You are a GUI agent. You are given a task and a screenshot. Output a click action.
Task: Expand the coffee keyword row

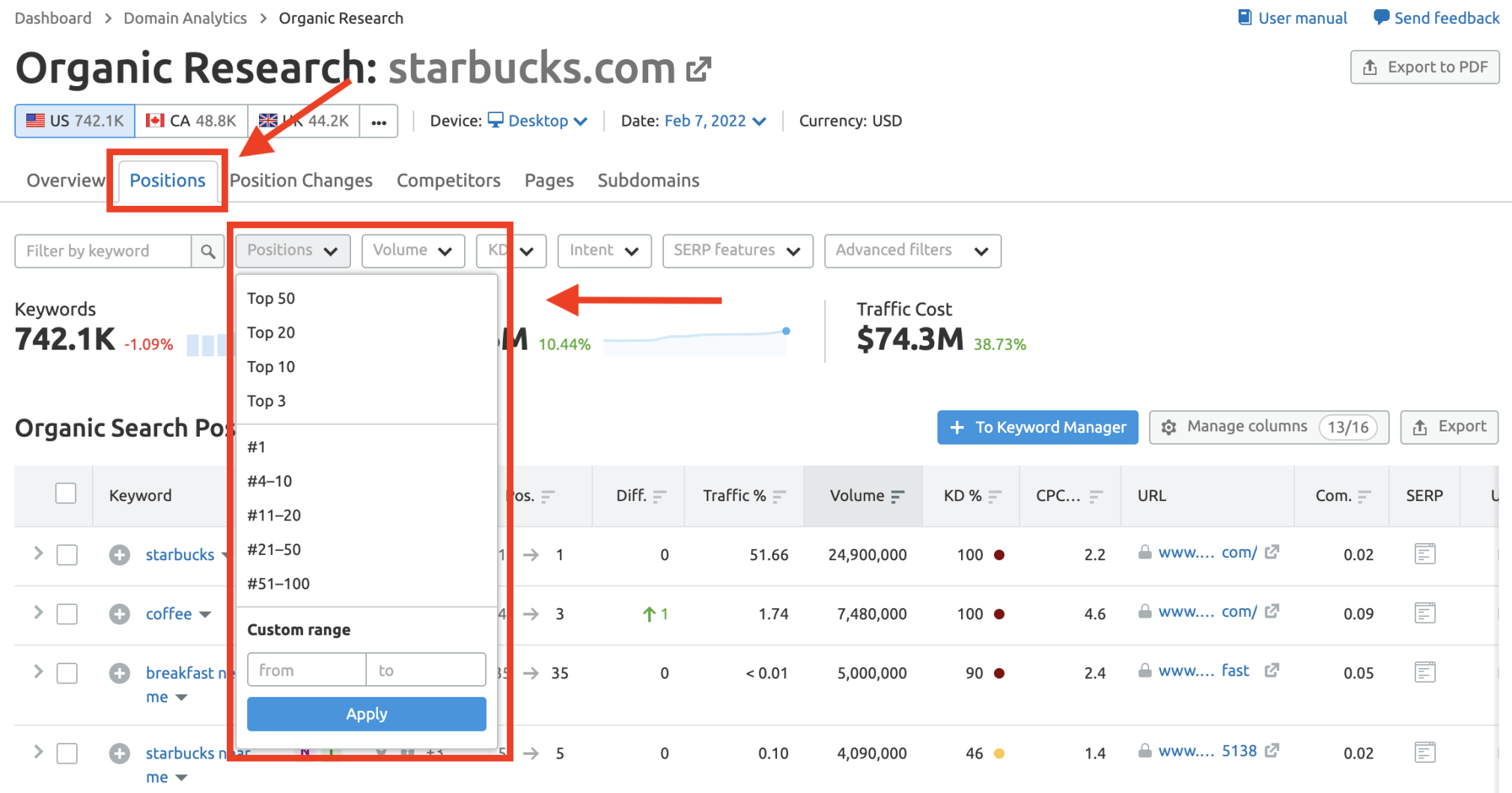(x=38, y=613)
